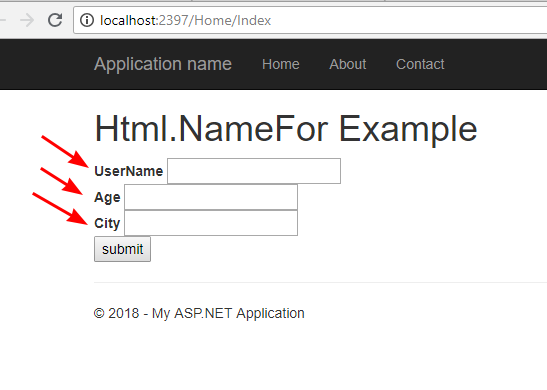This screenshot has height=390, width=547.
Task: Click the UserName label
Action: click(129, 171)
